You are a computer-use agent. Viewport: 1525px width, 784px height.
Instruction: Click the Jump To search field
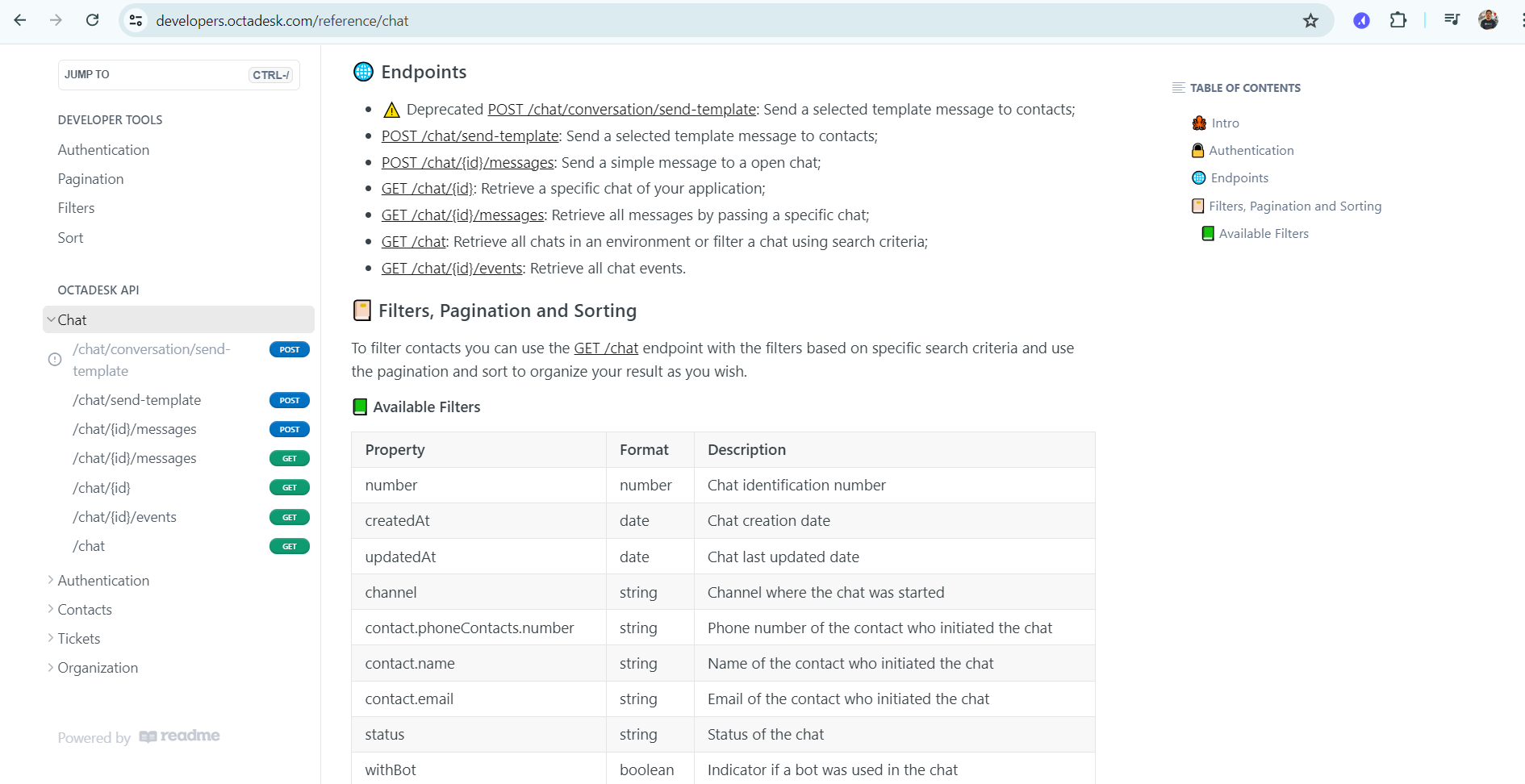click(179, 75)
